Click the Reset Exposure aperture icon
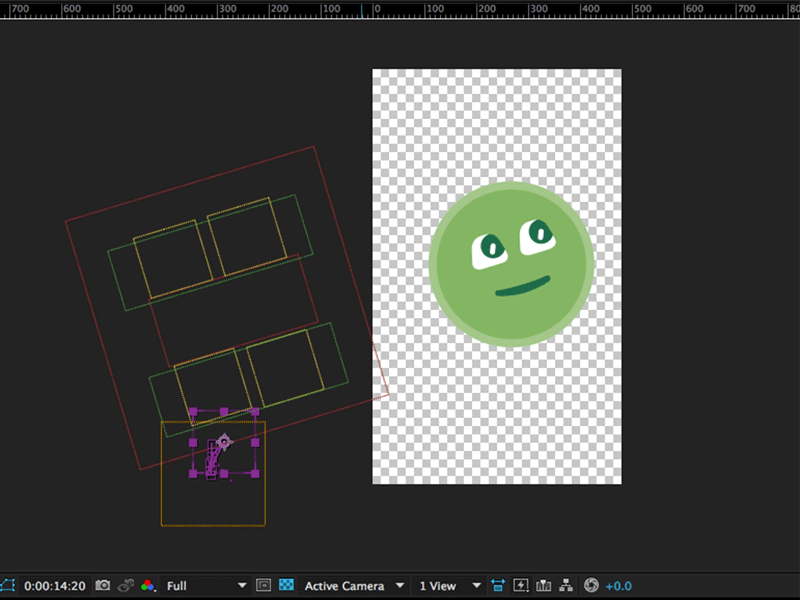Screen dimensions: 800x600 pos(591,585)
